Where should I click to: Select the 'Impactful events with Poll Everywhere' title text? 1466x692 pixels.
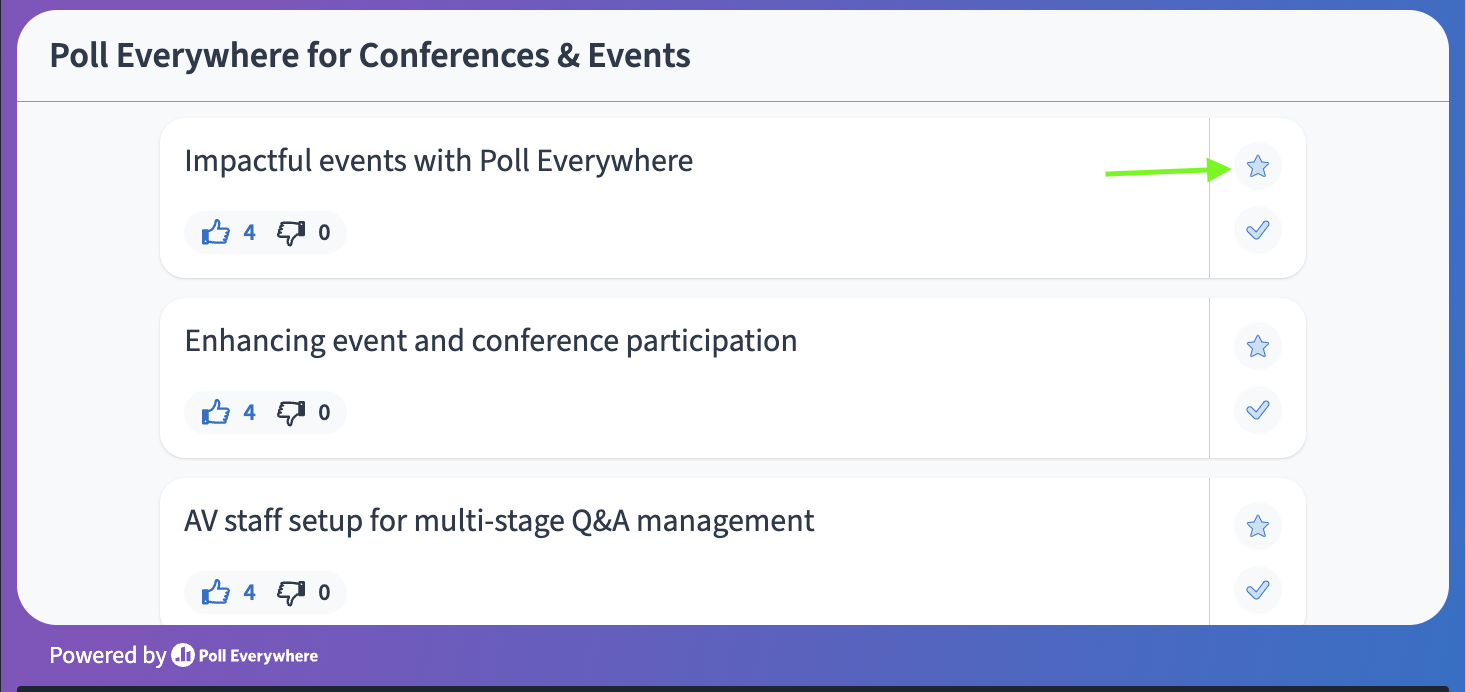pyautogui.click(x=439, y=160)
